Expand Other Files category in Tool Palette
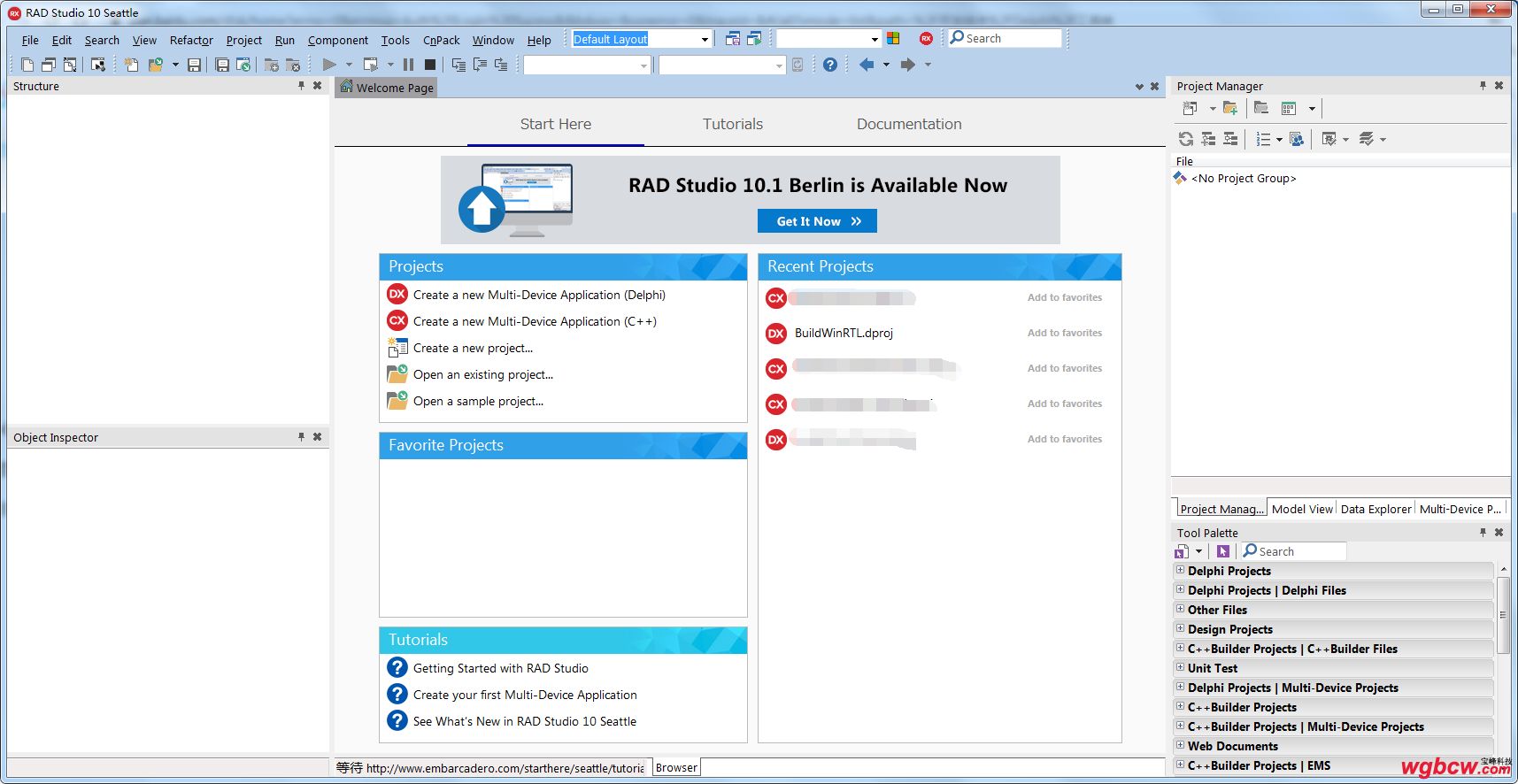 click(x=1180, y=610)
